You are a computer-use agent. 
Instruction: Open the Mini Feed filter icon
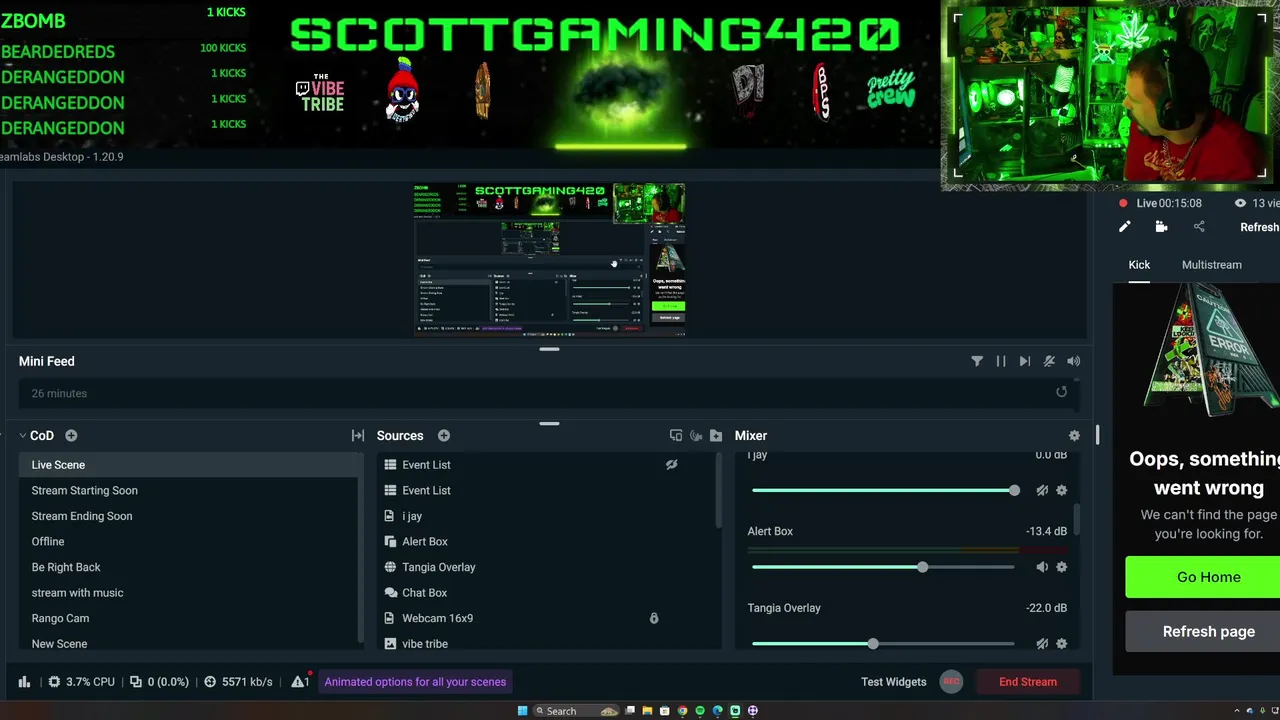[x=977, y=361]
